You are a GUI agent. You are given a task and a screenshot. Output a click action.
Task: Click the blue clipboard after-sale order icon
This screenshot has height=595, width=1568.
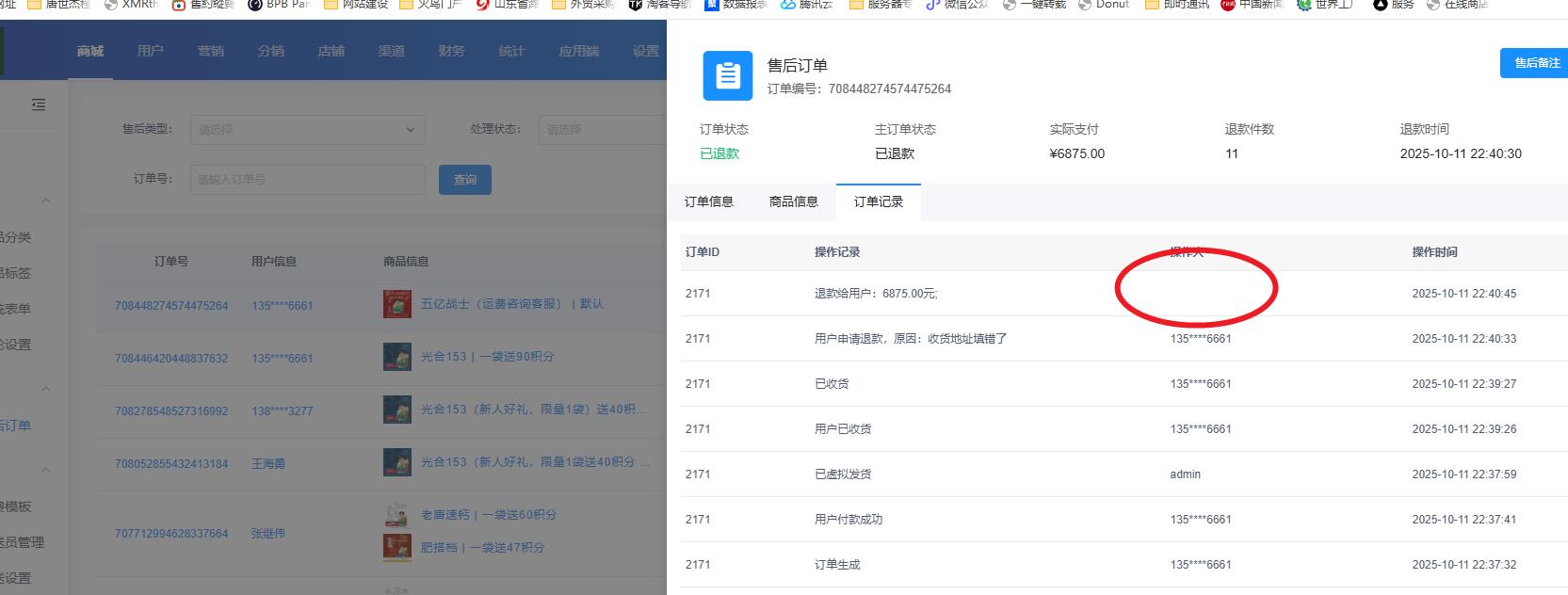727,76
